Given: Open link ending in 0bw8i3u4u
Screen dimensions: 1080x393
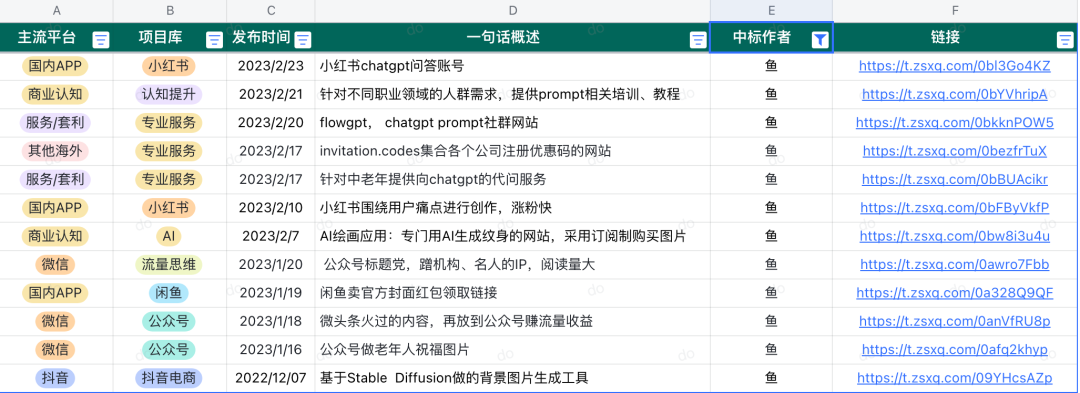Looking at the screenshot, I should pyautogui.click(x=955, y=236).
